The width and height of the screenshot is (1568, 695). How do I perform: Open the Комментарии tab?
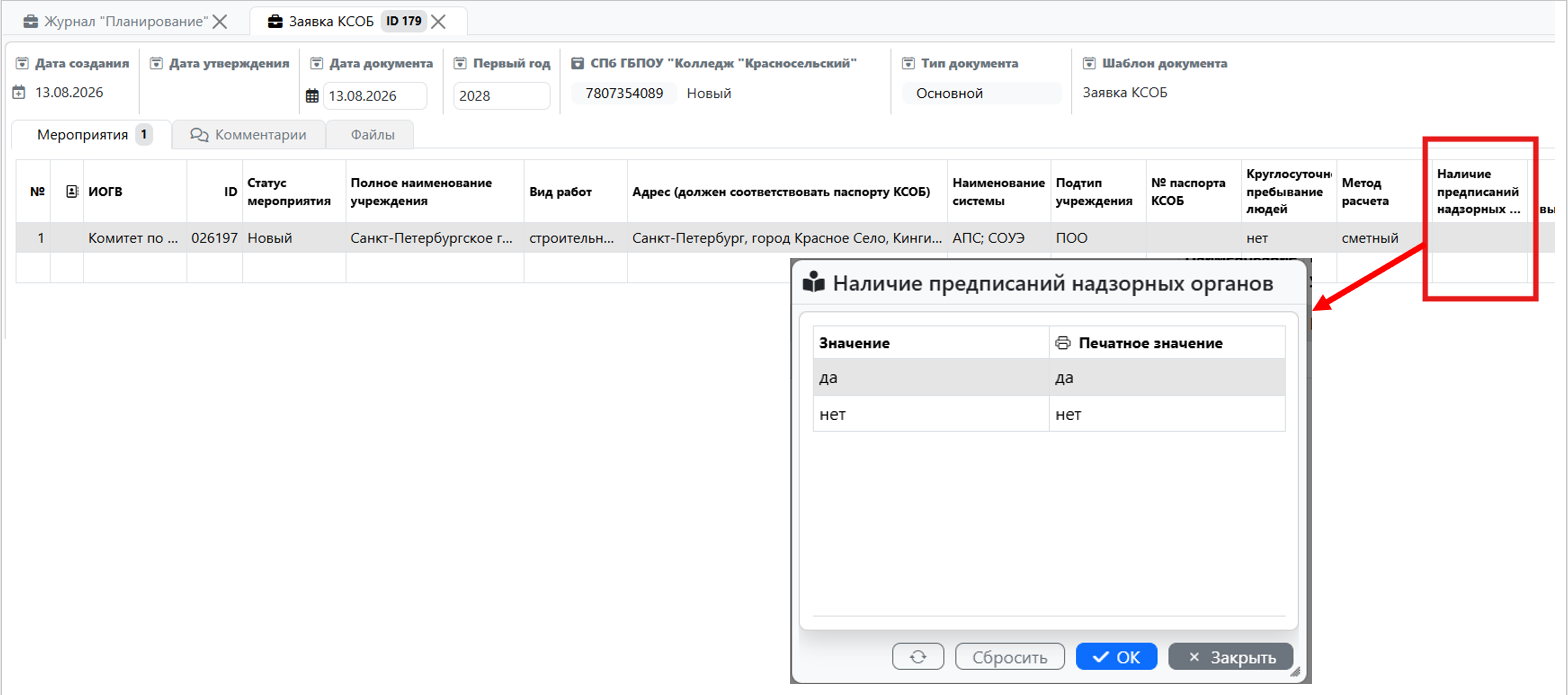(248, 134)
